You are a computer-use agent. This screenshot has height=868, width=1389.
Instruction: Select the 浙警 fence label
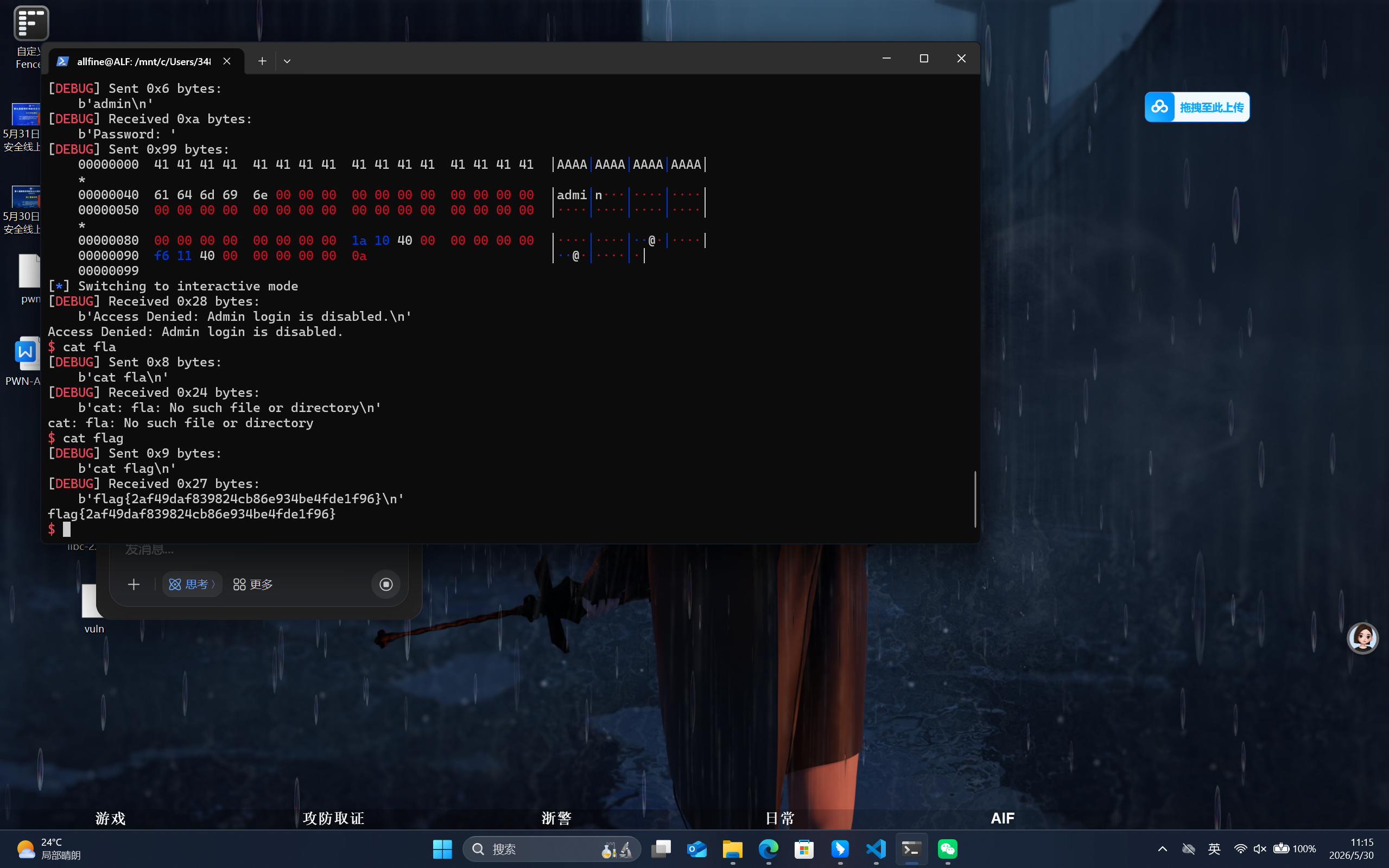click(556, 818)
